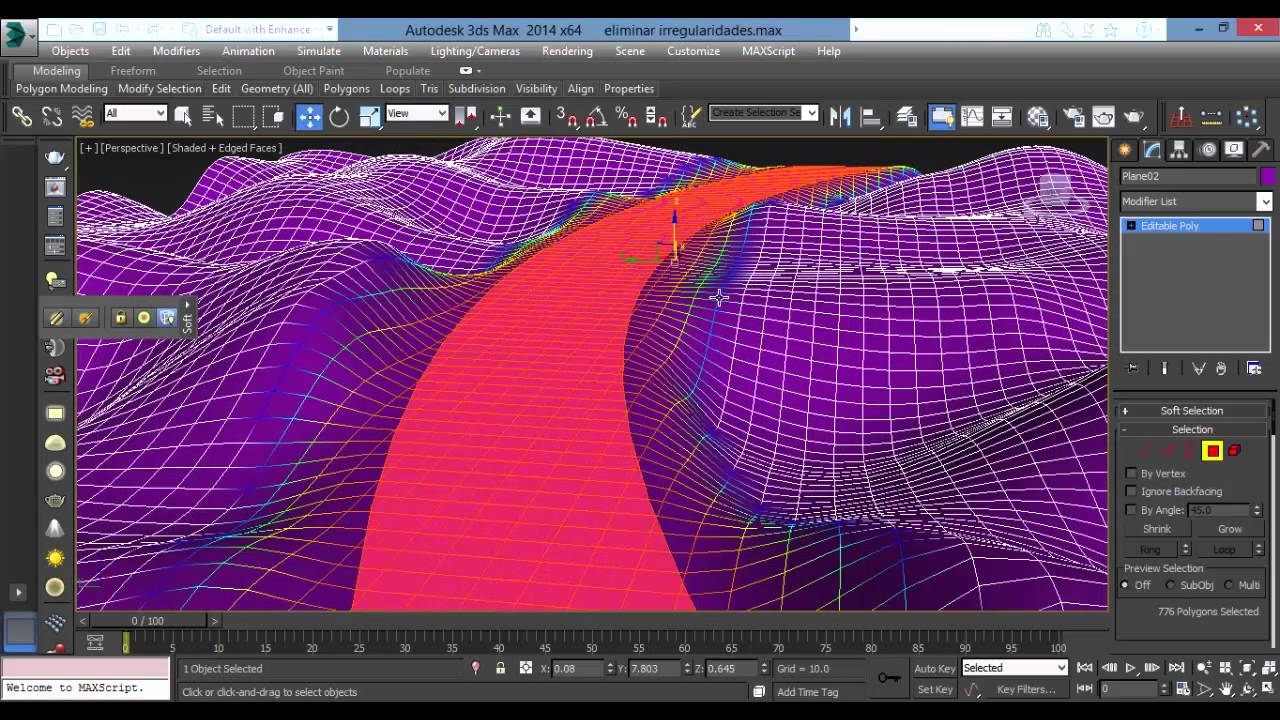
Task: Enable the By Vertex checkbox
Action: point(1131,473)
